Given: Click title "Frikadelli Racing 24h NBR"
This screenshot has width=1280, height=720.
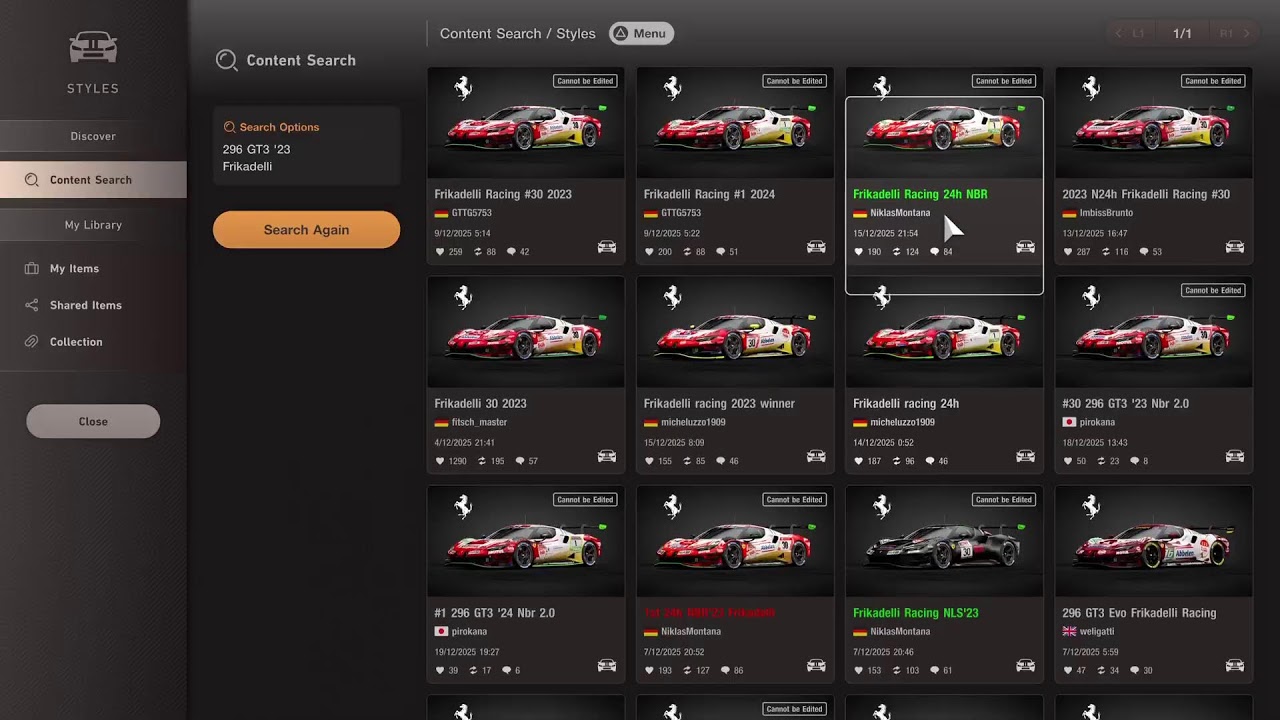Looking at the screenshot, I should (920, 194).
